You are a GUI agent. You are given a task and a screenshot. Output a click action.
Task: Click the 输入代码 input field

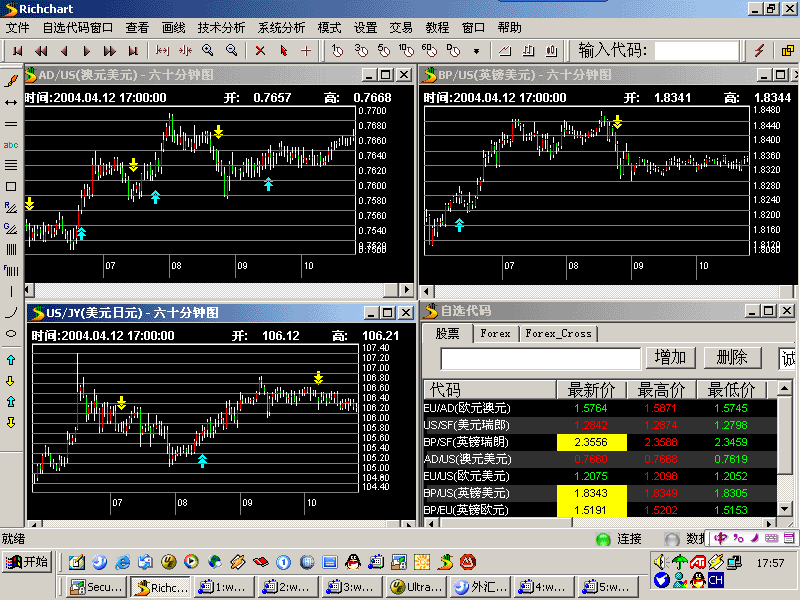[x=696, y=51]
